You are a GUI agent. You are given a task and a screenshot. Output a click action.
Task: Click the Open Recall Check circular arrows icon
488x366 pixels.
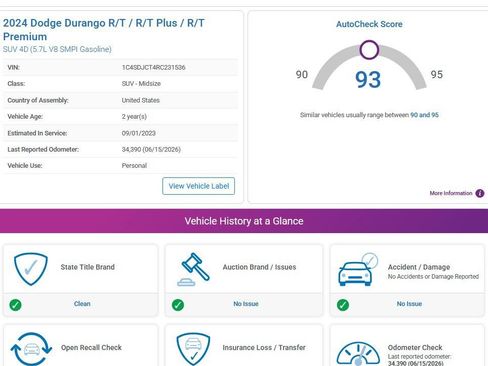31,349
